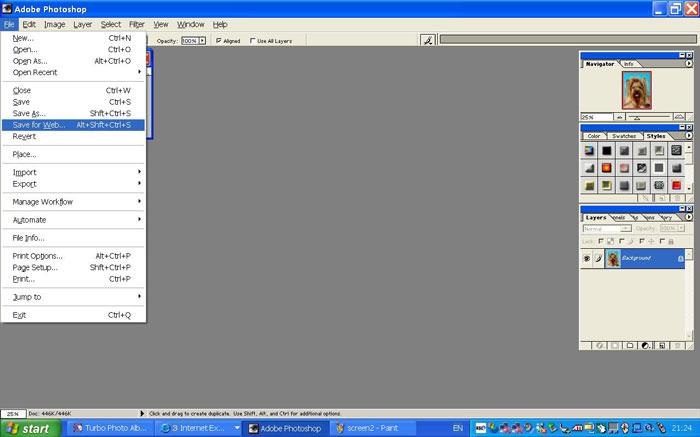The image size is (700, 437).
Task: Switch to the Color tab
Action: 594,136
